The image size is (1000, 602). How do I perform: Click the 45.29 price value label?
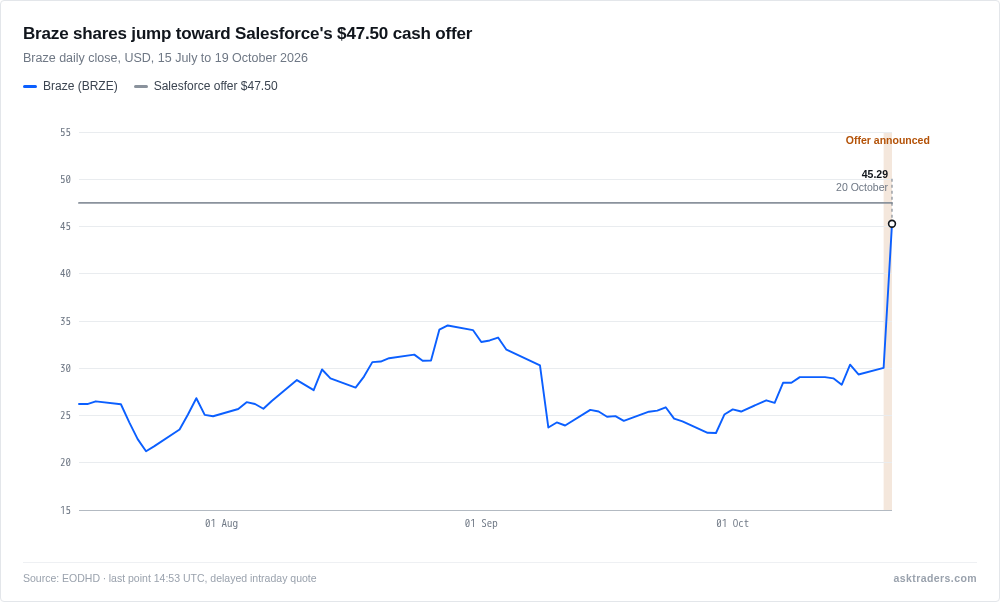pos(874,174)
